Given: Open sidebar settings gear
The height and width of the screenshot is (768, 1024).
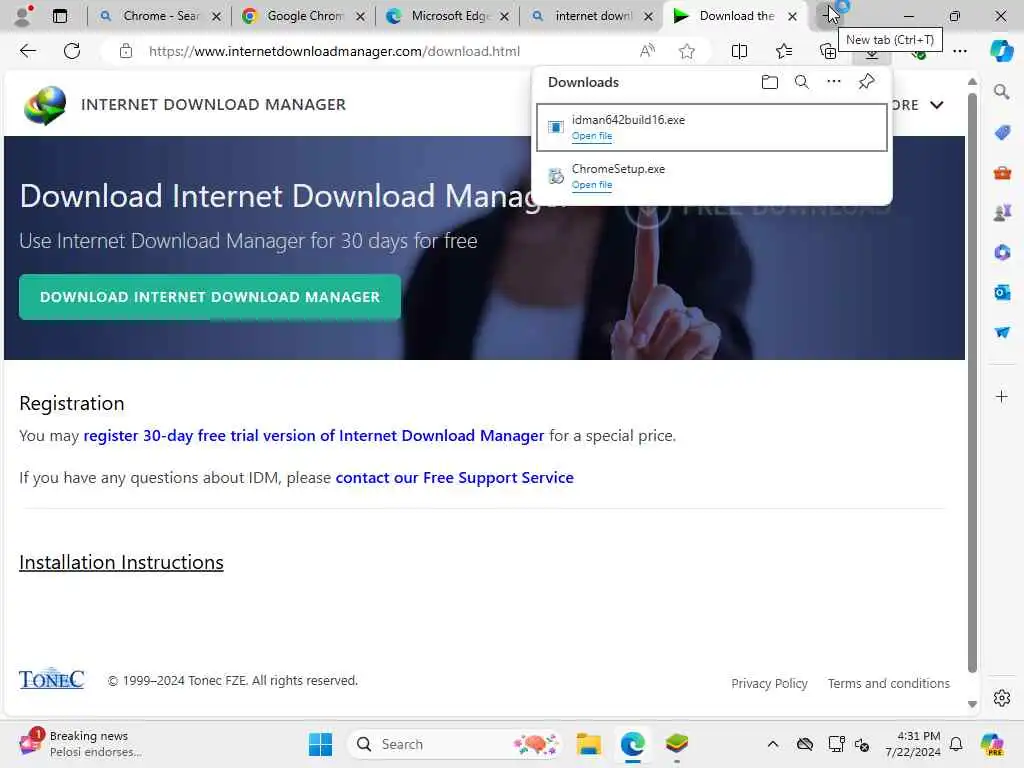Looking at the screenshot, I should coord(1001,698).
